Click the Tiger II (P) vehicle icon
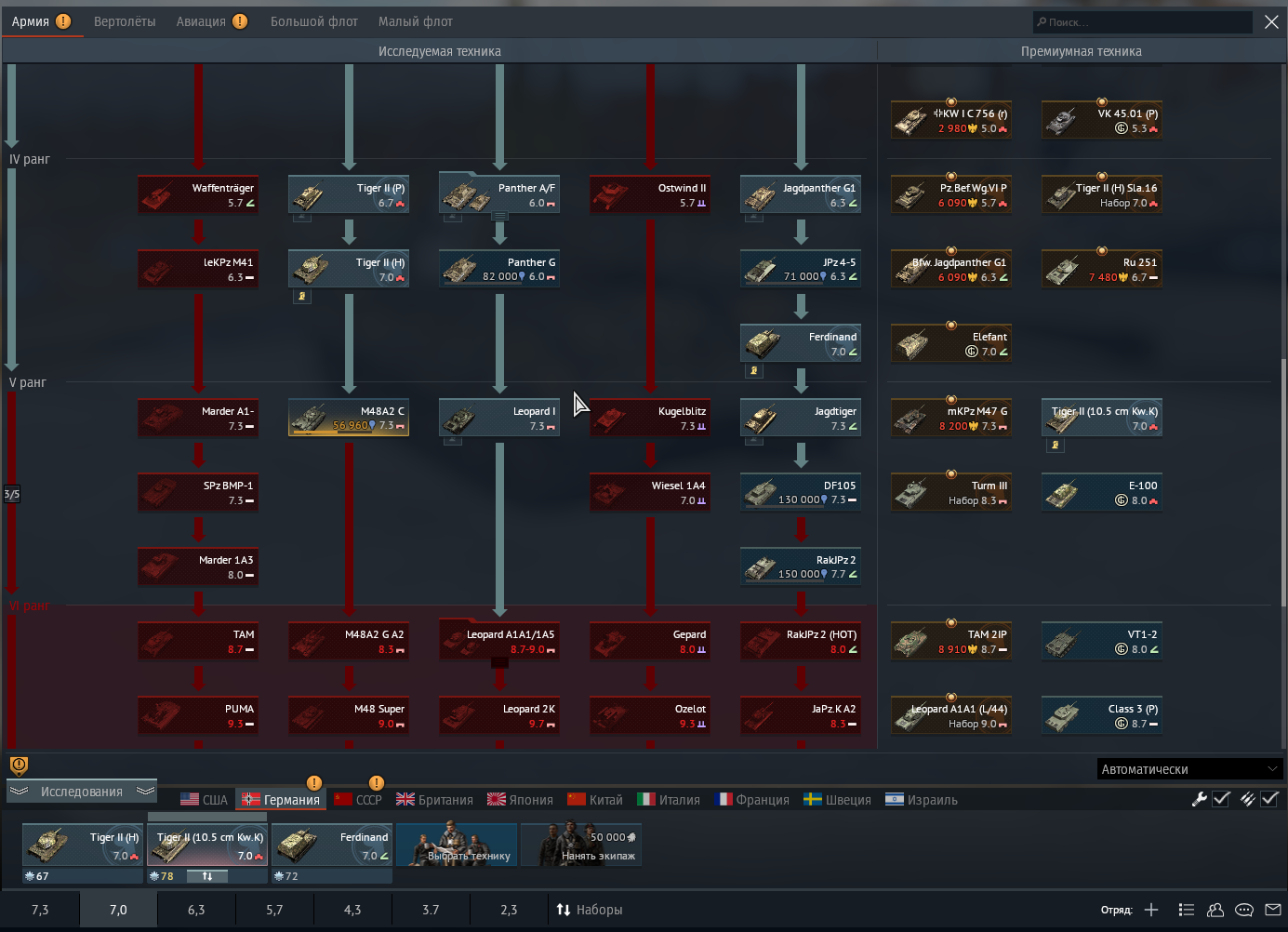Screen dimensions: 1288x932 click(x=309, y=195)
